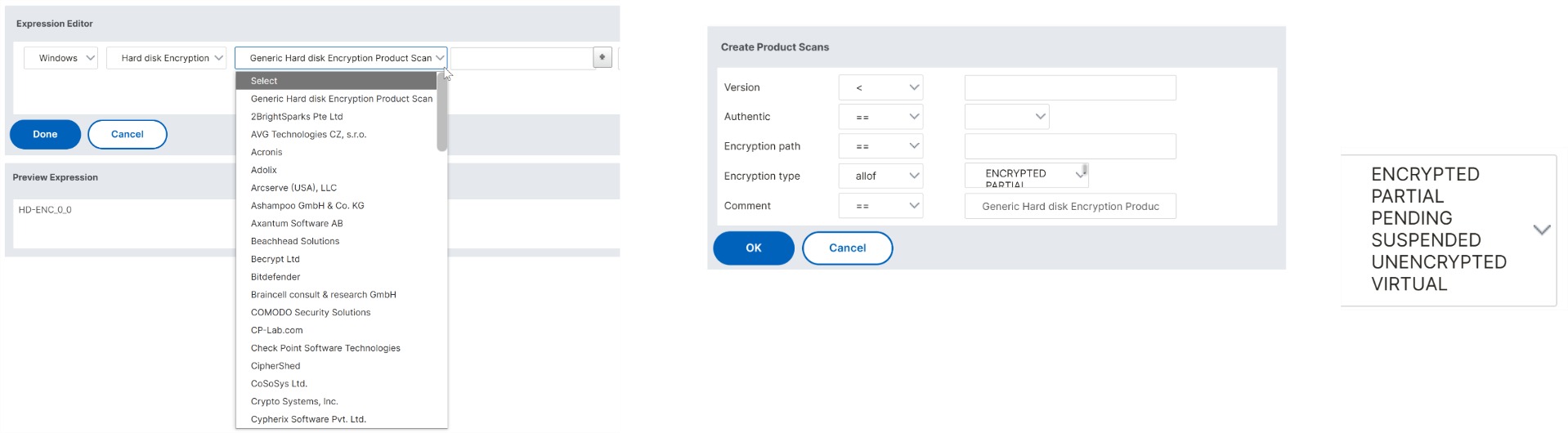Open the Encryption path operator dropdown
This screenshot has width=1568, height=433.
pyautogui.click(x=880, y=146)
